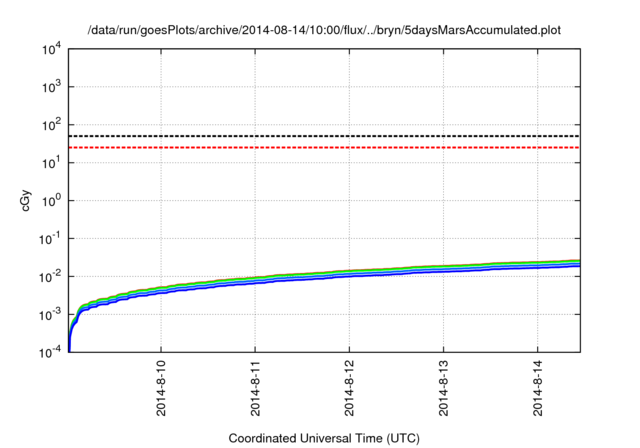The width and height of the screenshot is (640, 448).
Task: Click the black dashed threshold line
Action: pos(324,136)
